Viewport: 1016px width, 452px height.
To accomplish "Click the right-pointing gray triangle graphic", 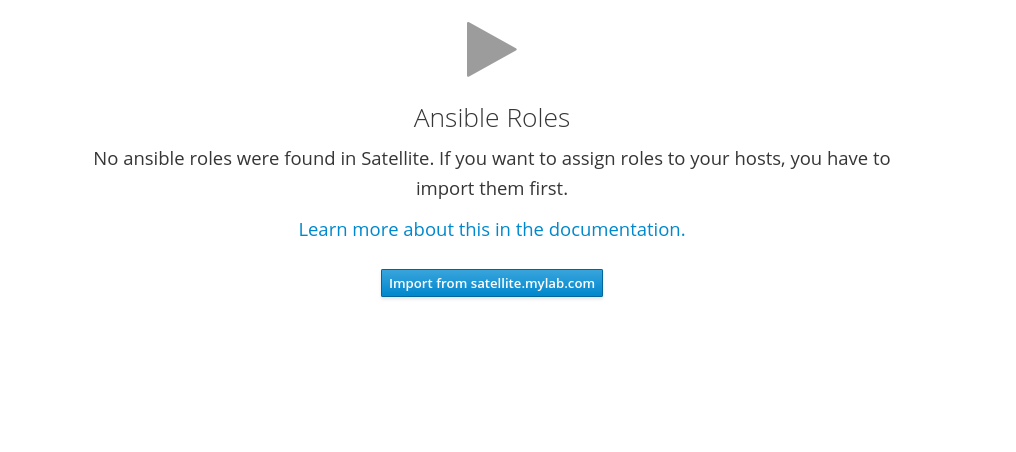I will click(491, 49).
